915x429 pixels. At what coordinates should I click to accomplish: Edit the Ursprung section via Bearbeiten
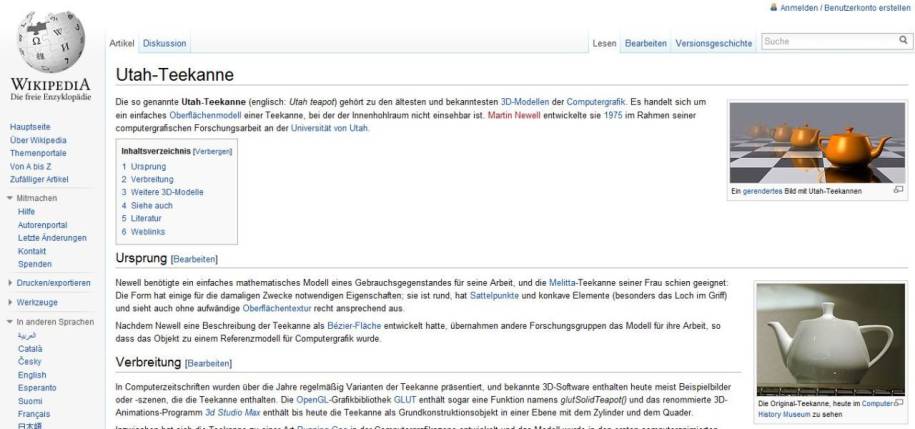click(x=195, y=259)
